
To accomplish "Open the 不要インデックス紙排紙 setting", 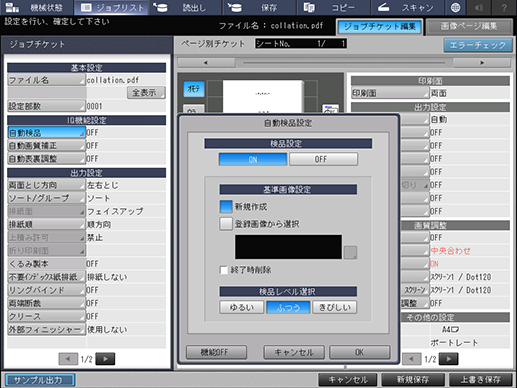I will [46, 277].
